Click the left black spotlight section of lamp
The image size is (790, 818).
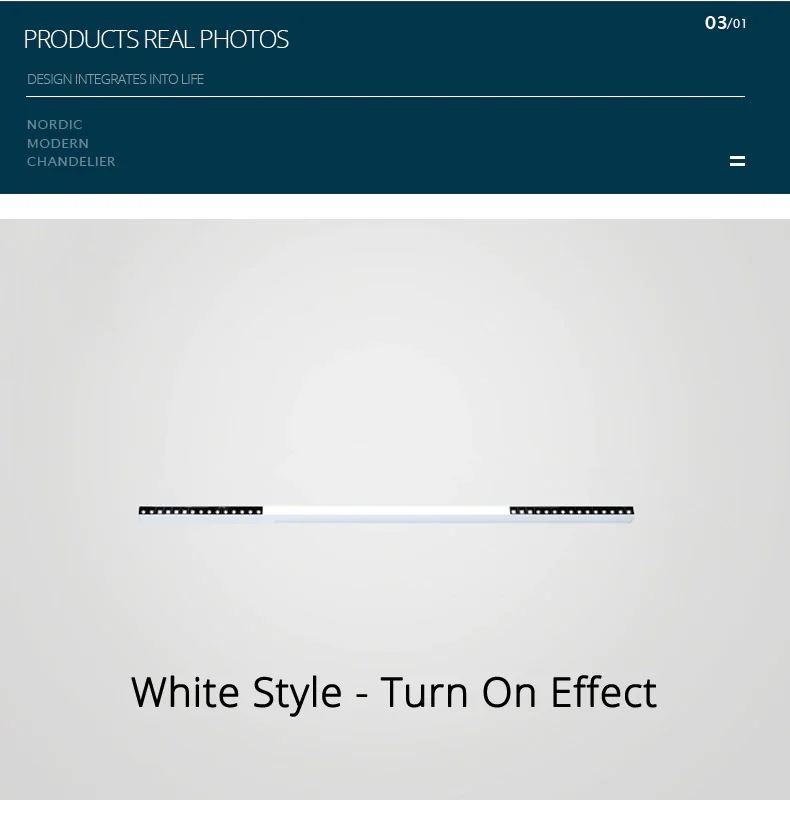pos(200,511)
